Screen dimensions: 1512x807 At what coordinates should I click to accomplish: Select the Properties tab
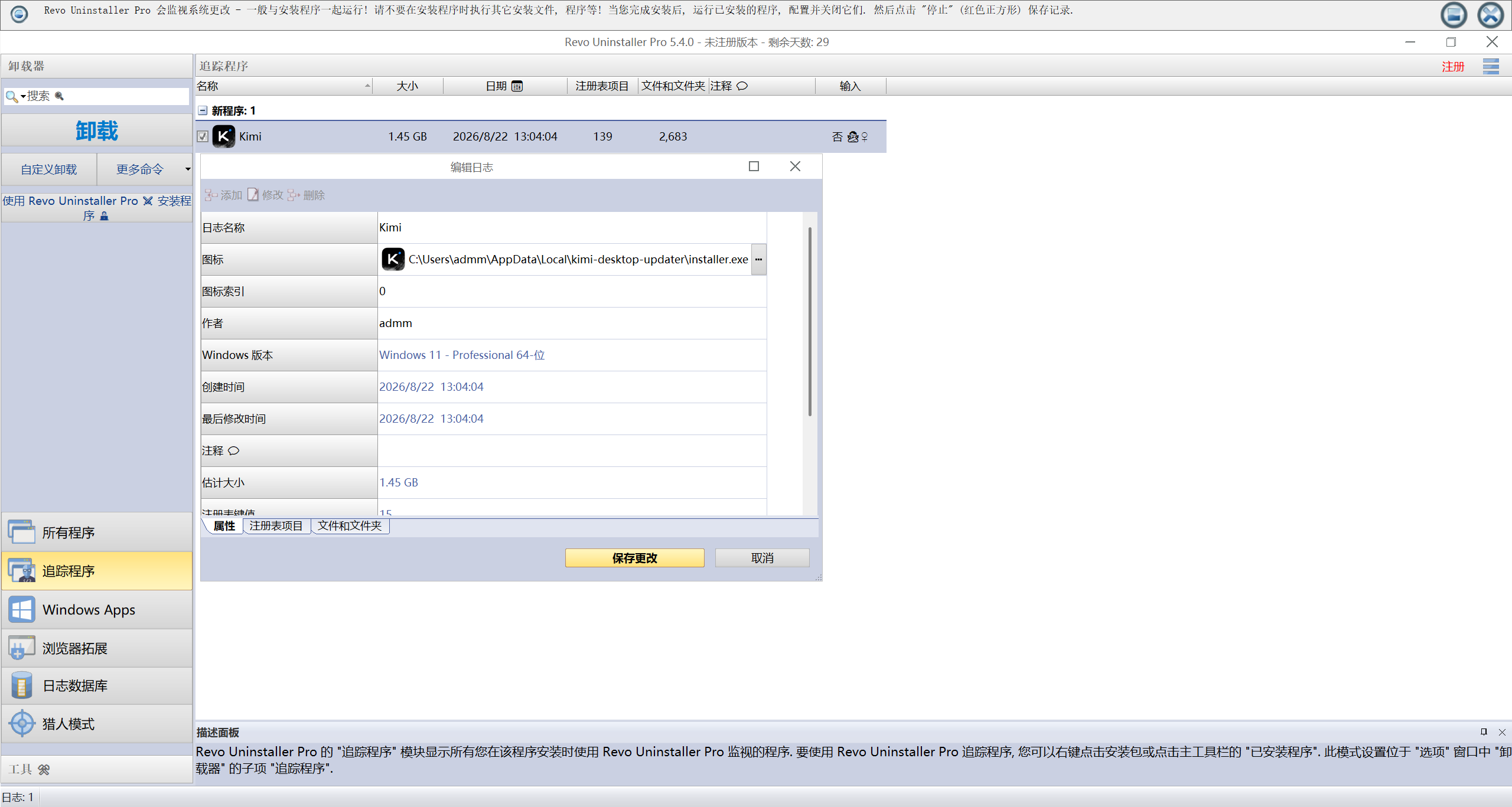224,526
